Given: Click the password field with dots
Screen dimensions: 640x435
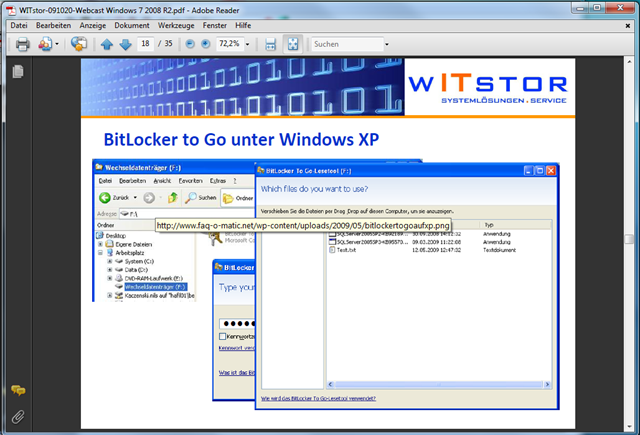Looking at the screenshot, I should coord(237,324).
